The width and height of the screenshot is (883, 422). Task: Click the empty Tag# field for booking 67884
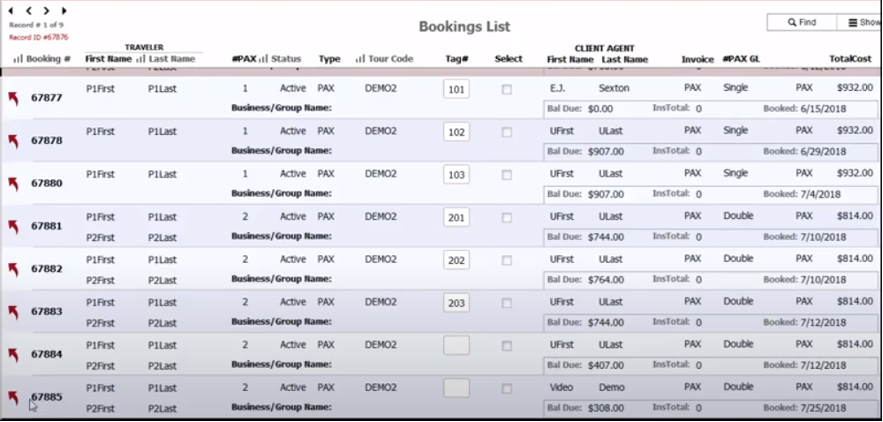[456, 345]
